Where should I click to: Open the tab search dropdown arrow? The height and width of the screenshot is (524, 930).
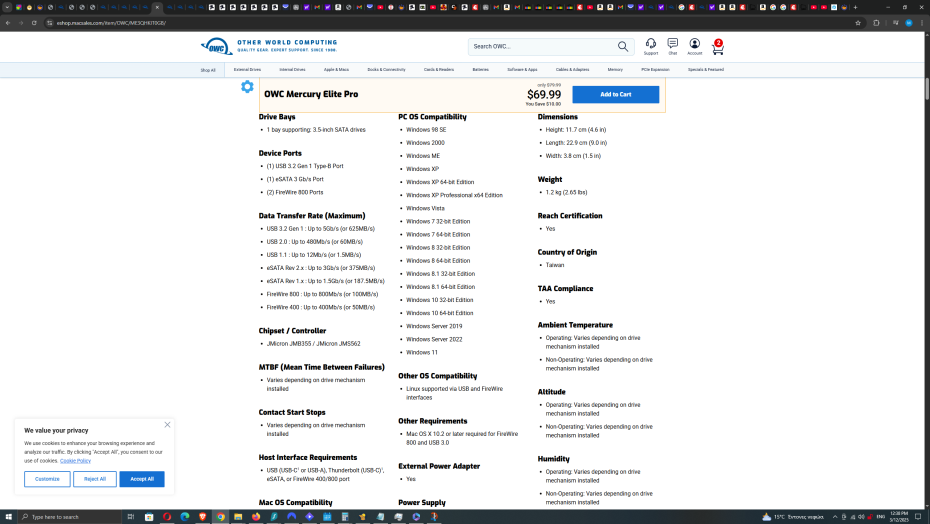7,7
